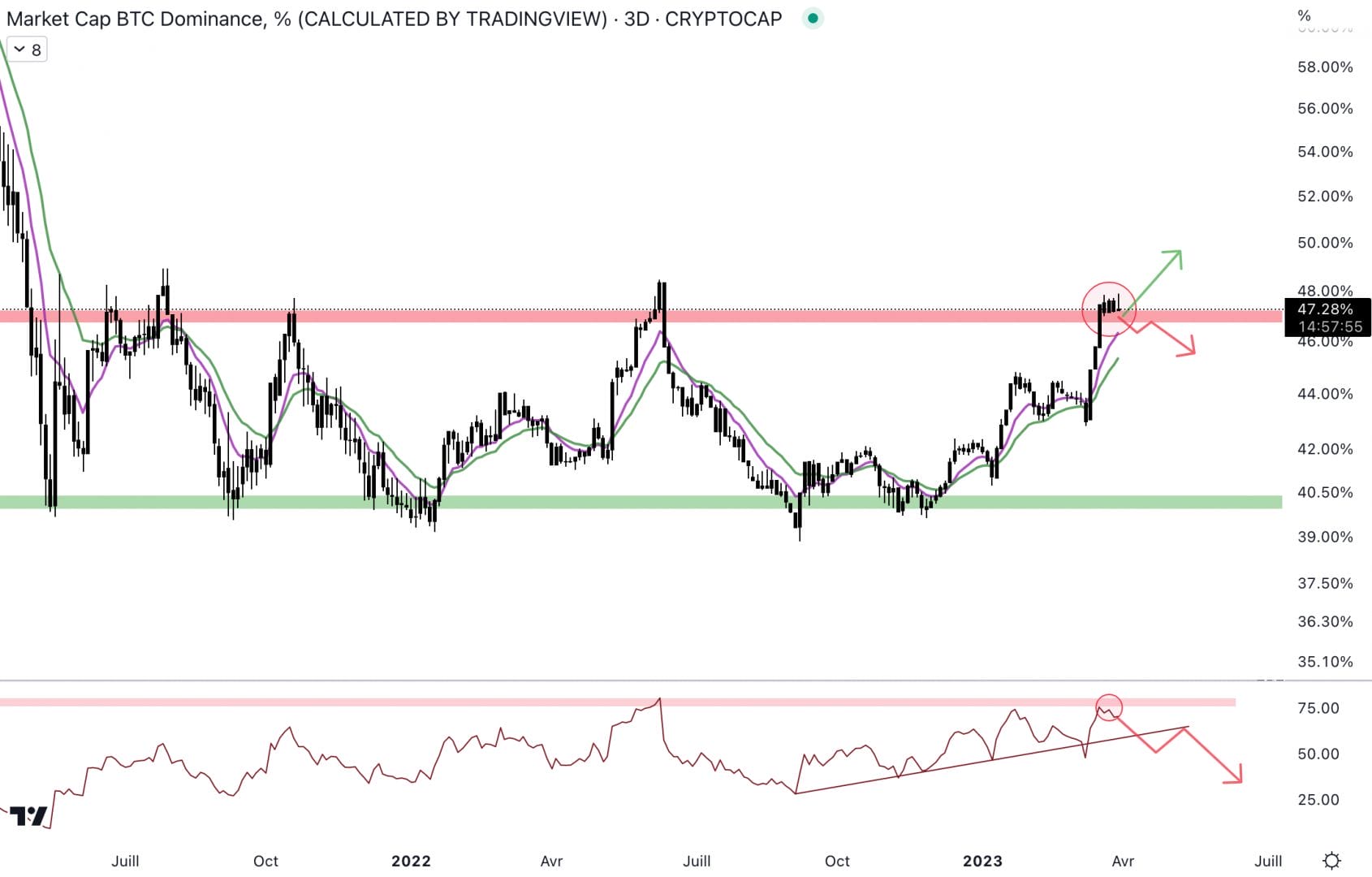The height and width of the screenshot is (877, 1372).
Task: Click the current price label showing 47.28%
Action: point(1326,309)
